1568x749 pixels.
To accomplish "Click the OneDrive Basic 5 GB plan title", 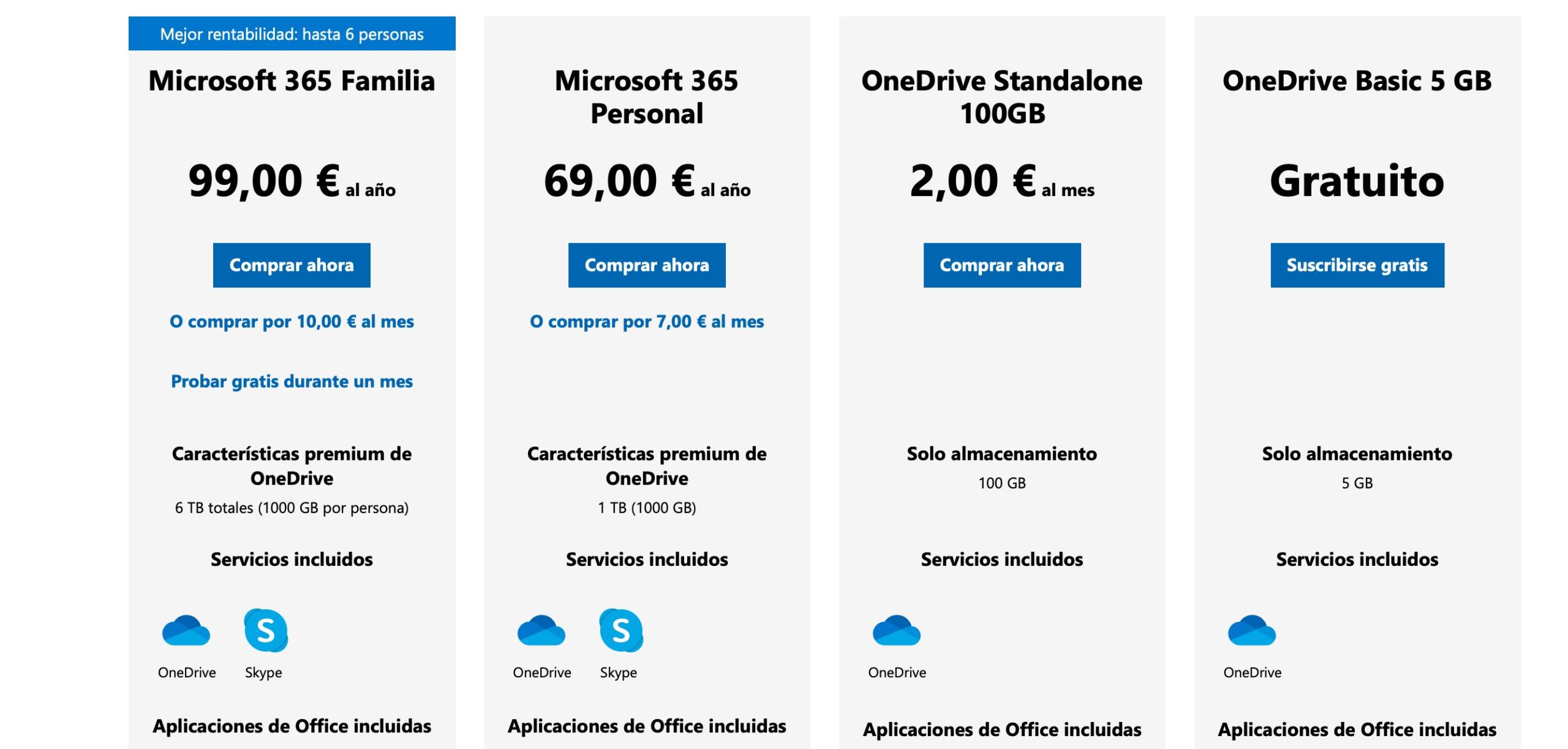I will point(1355,80).
